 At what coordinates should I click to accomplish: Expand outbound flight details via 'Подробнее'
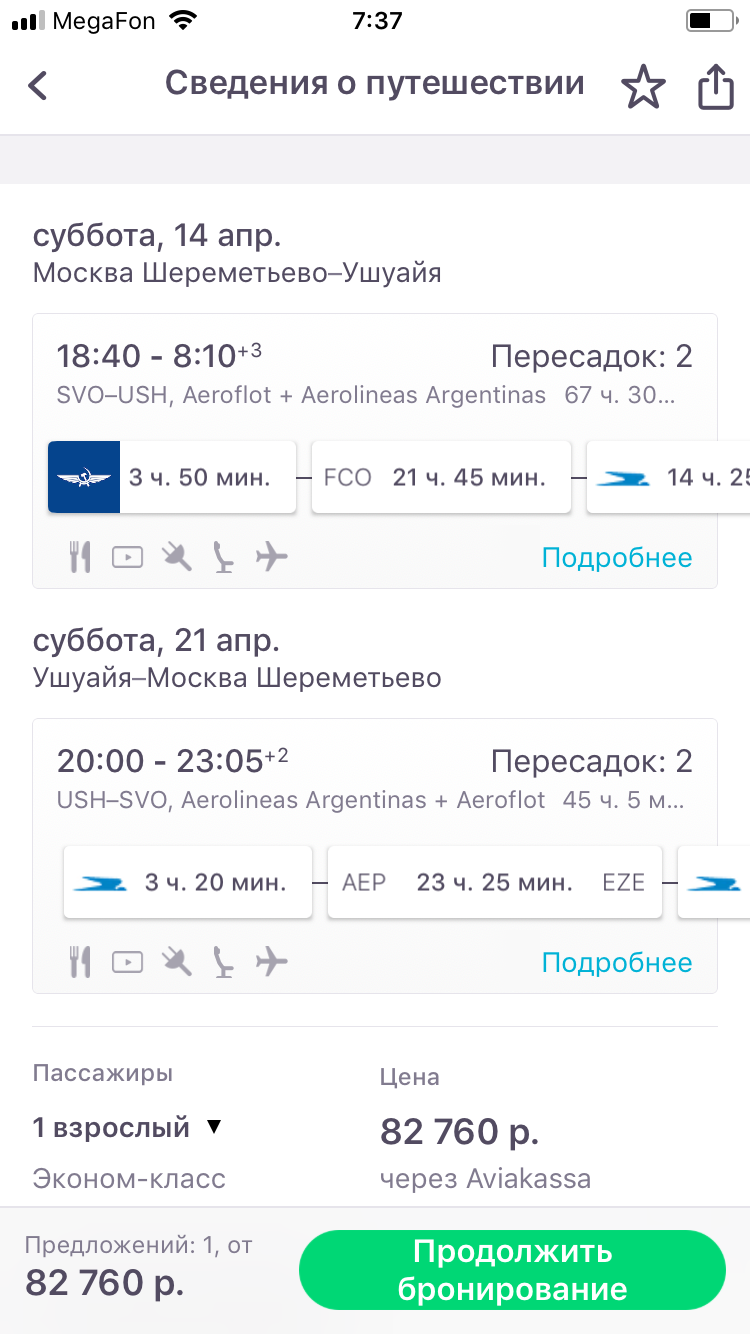616,557
